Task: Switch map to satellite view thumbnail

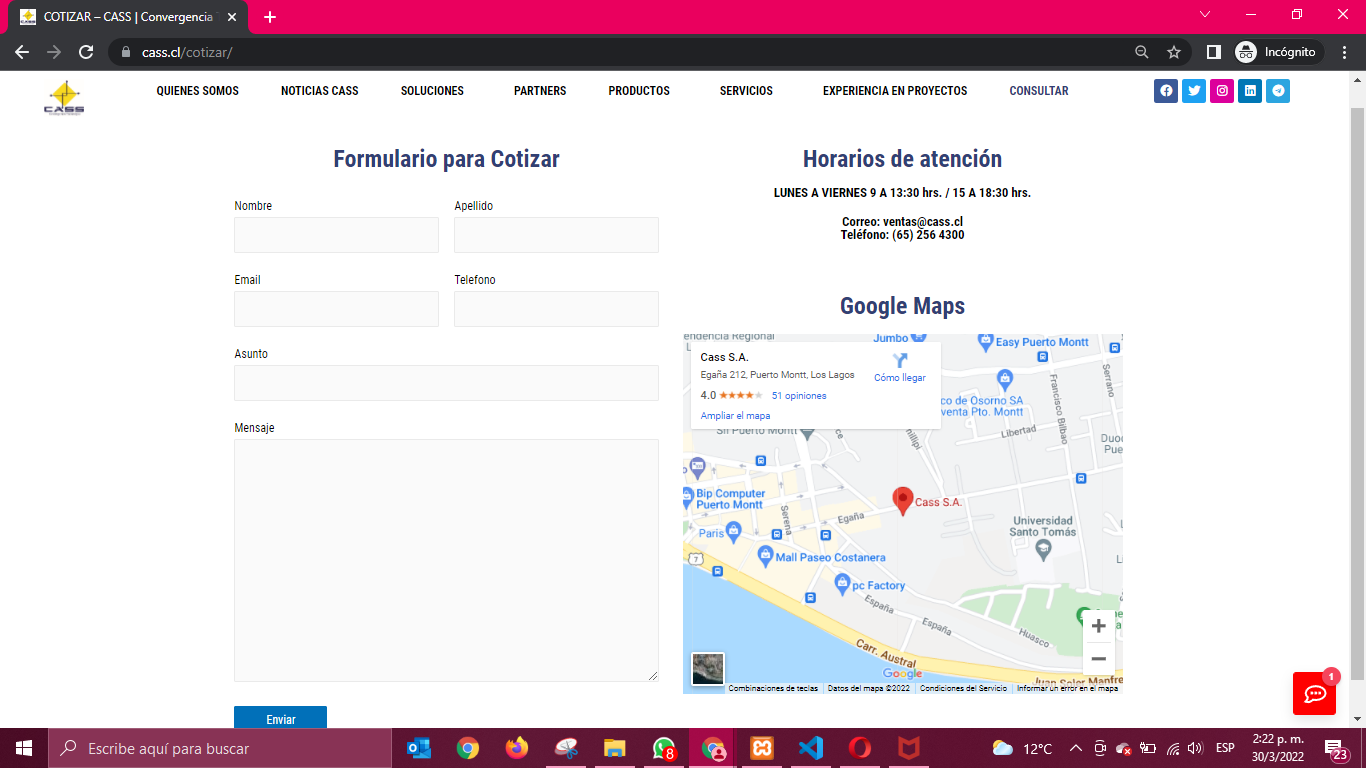Action: pos(708,668)
